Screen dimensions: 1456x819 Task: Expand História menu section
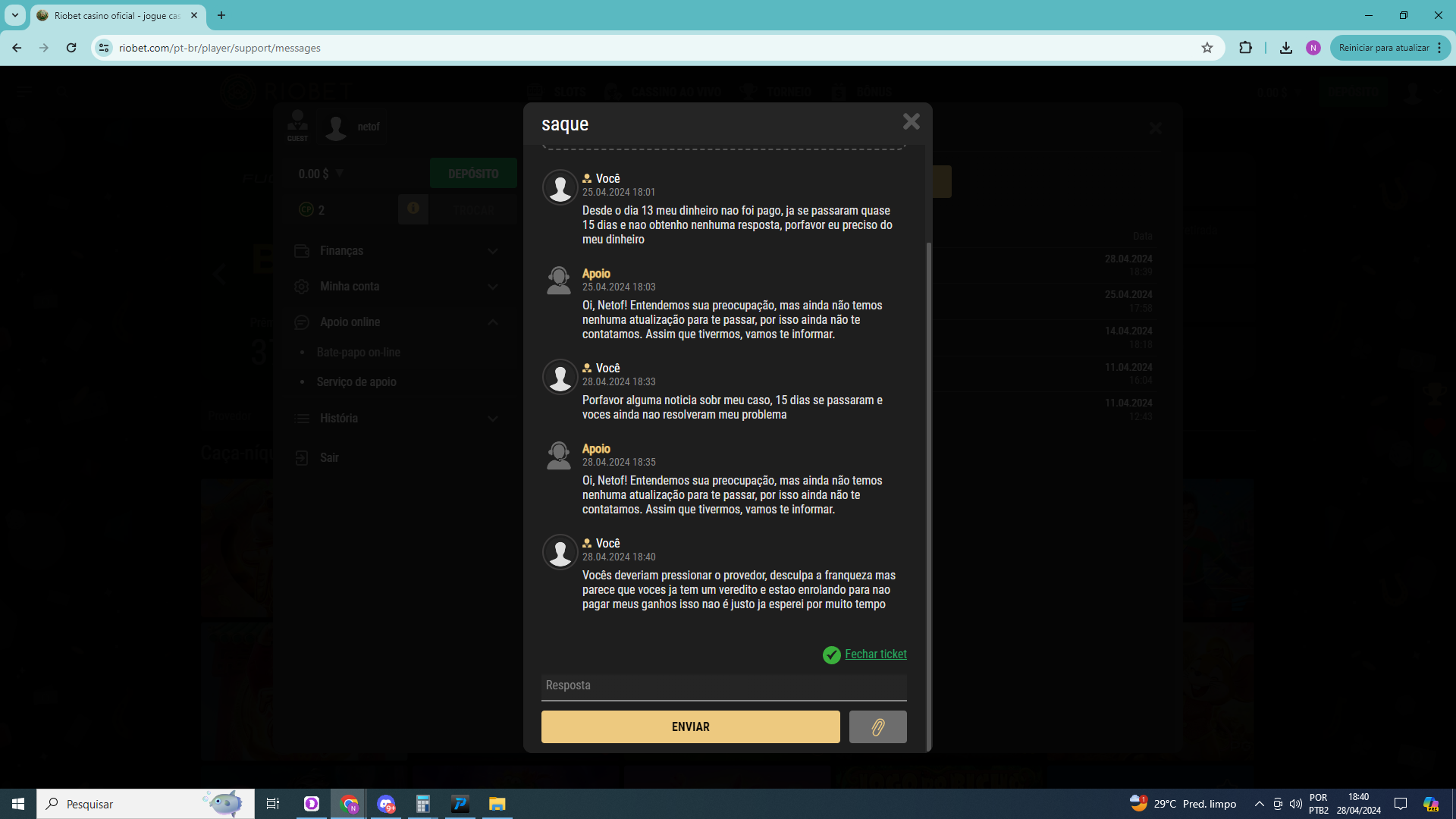(397, 419)
